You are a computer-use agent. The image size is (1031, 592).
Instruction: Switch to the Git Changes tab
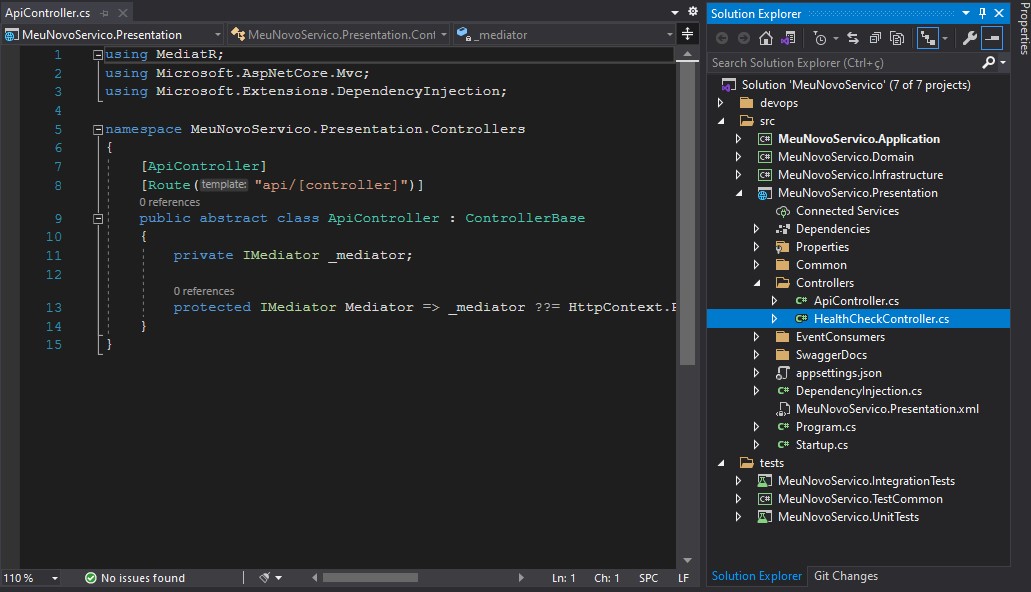(x=846, y=576)
